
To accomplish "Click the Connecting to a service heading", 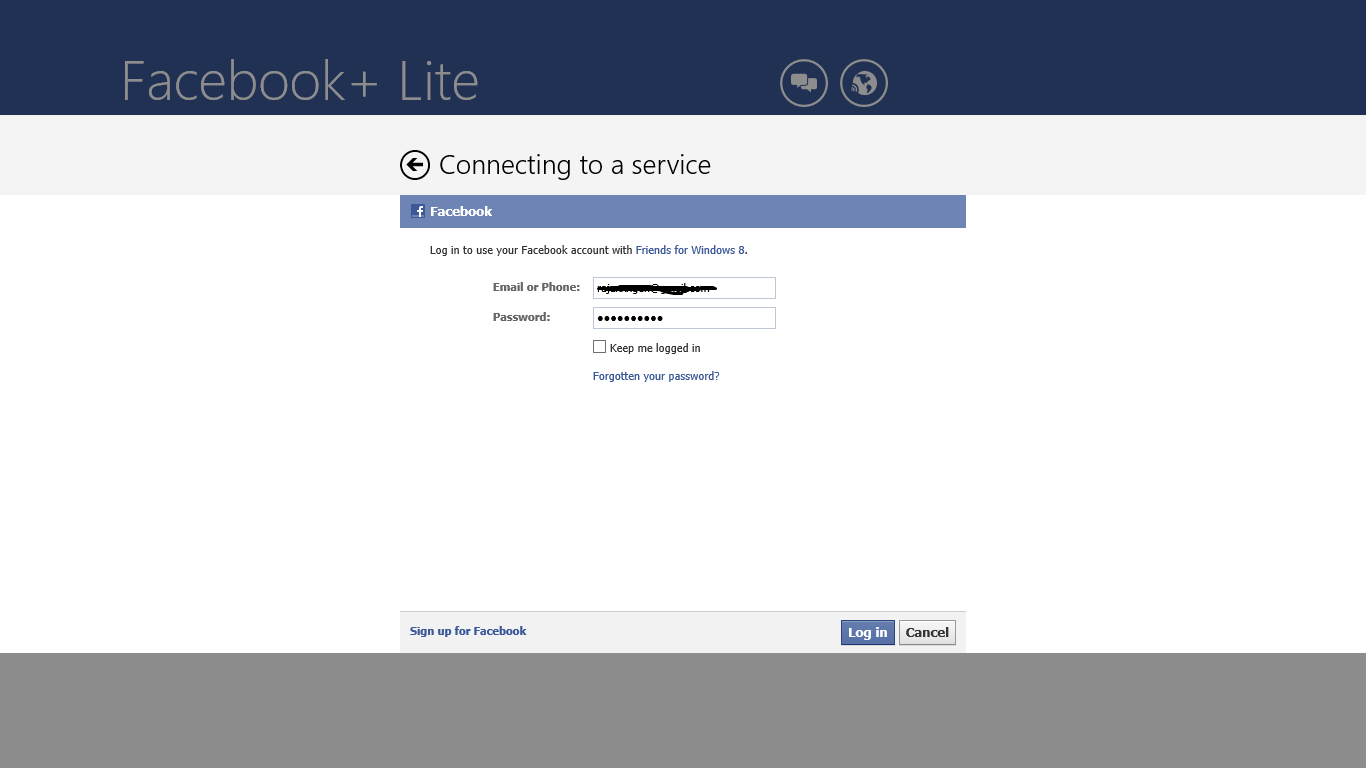I will (x=575, y=165).
